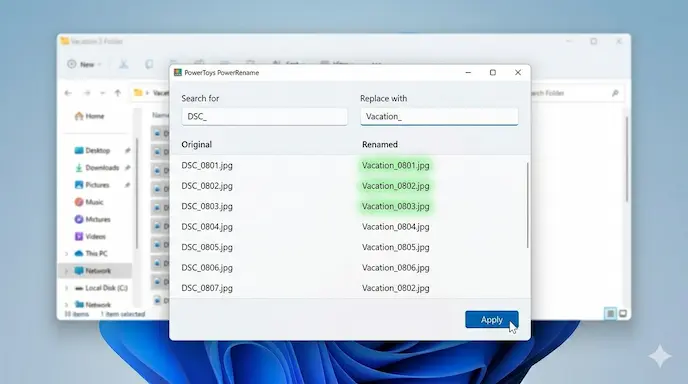Click renamed entry Vacation_0805.jpg

pos(396,247)
